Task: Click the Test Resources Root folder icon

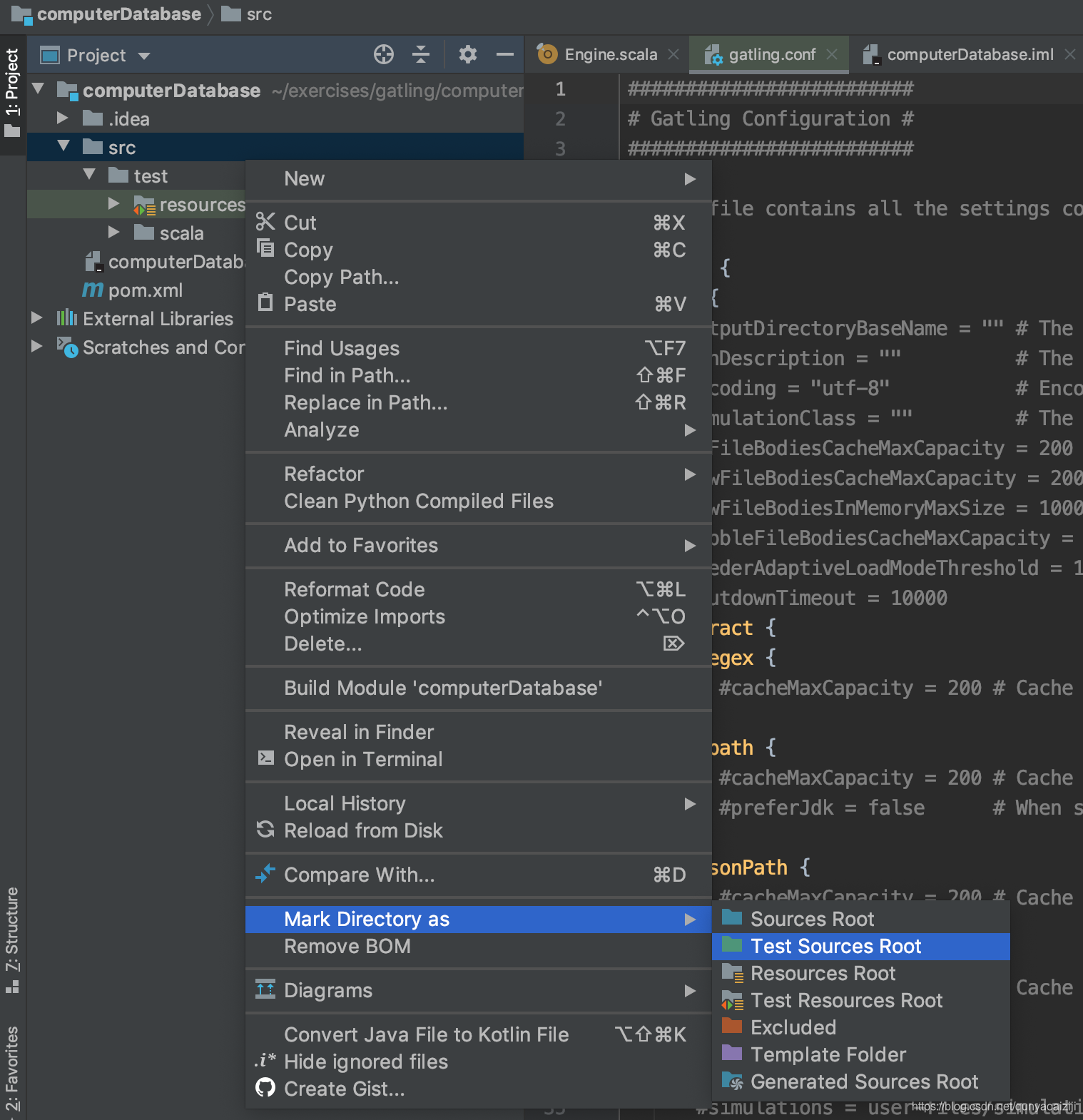Action: coord(733,1000)
